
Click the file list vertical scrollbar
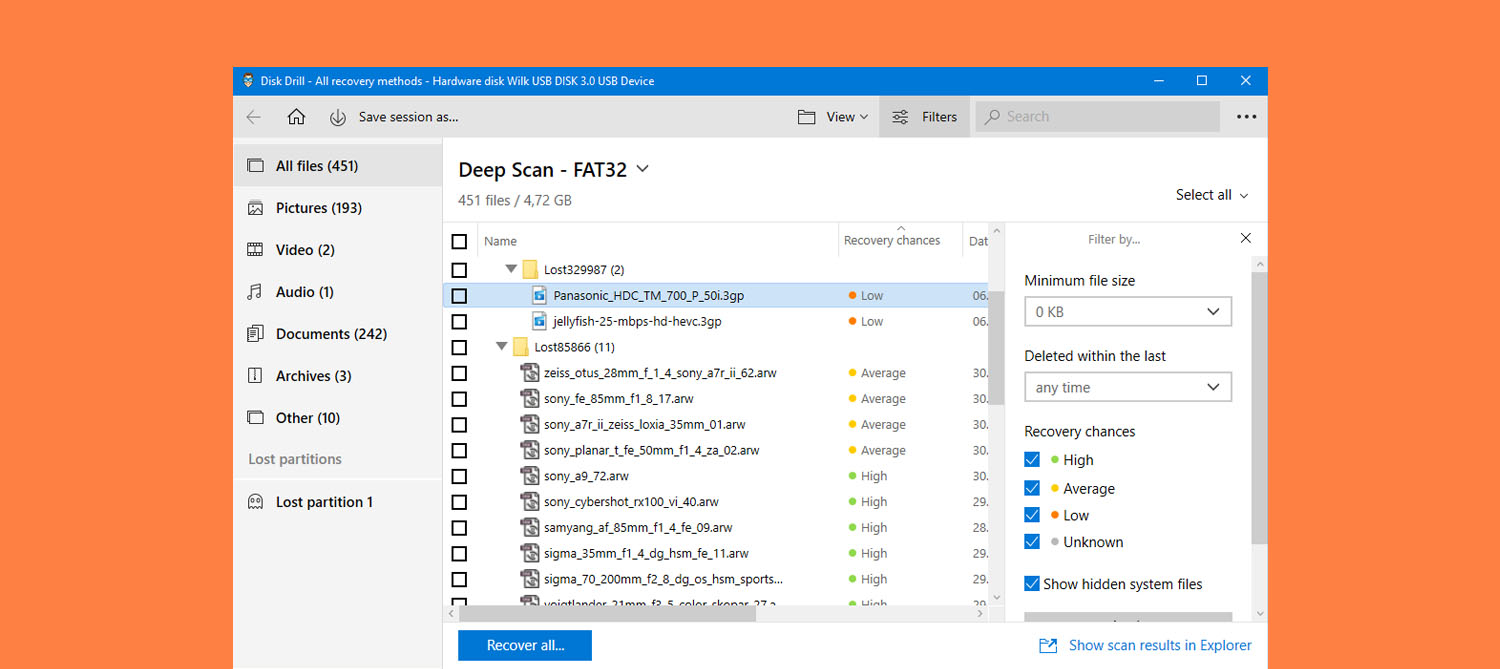[996, 348]
